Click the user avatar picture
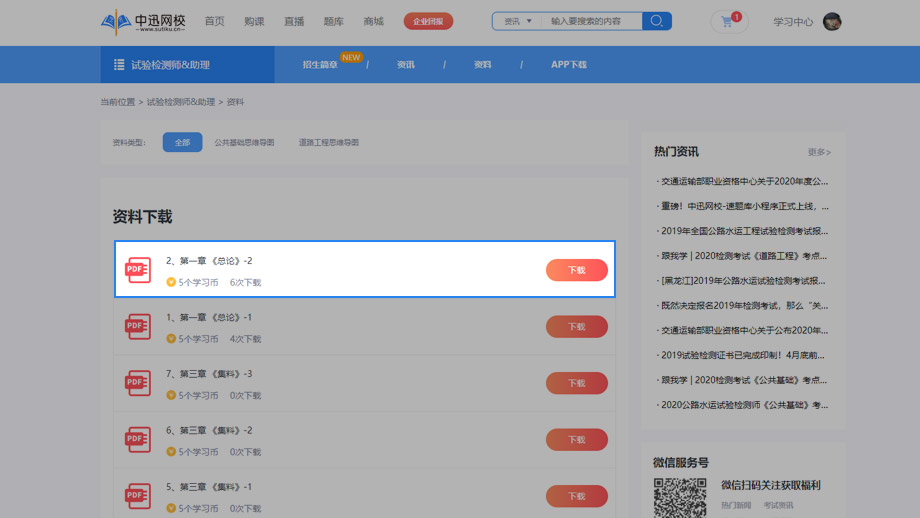 pos(832,21)
